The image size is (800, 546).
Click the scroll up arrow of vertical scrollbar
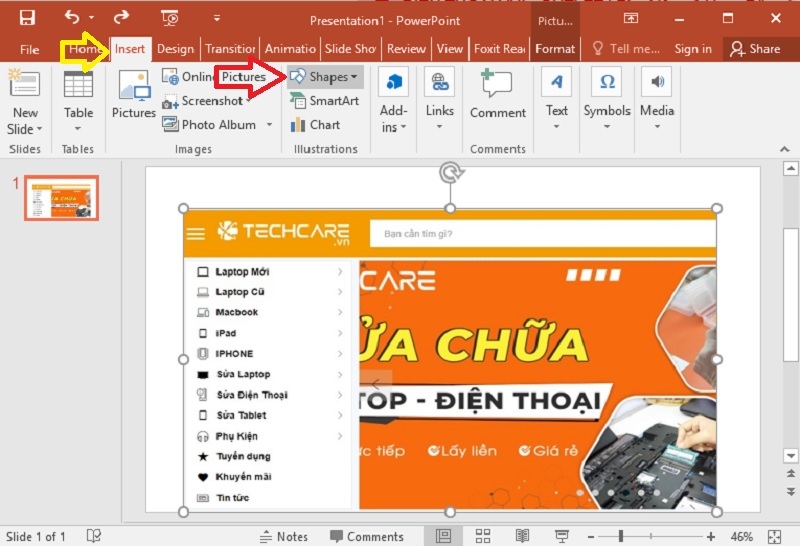(790, 168)
